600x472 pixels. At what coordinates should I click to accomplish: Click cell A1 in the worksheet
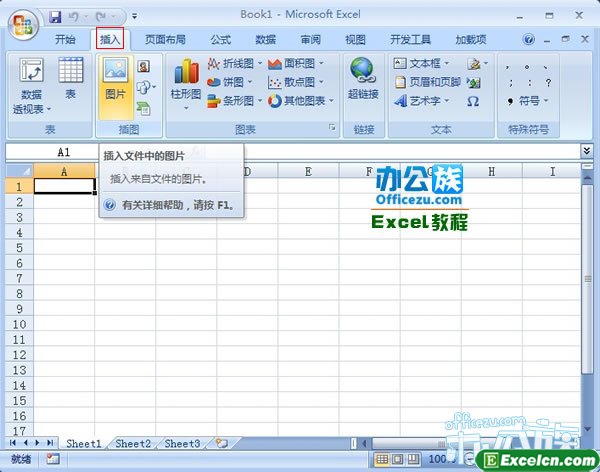[64, 186]
